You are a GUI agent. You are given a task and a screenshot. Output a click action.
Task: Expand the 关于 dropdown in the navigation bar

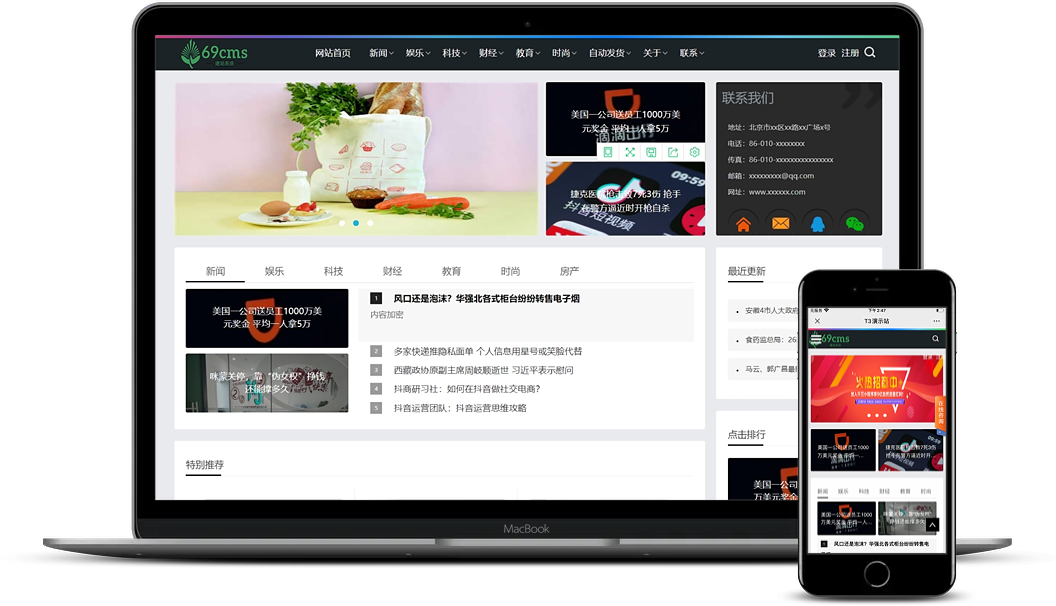coord(655,53)
